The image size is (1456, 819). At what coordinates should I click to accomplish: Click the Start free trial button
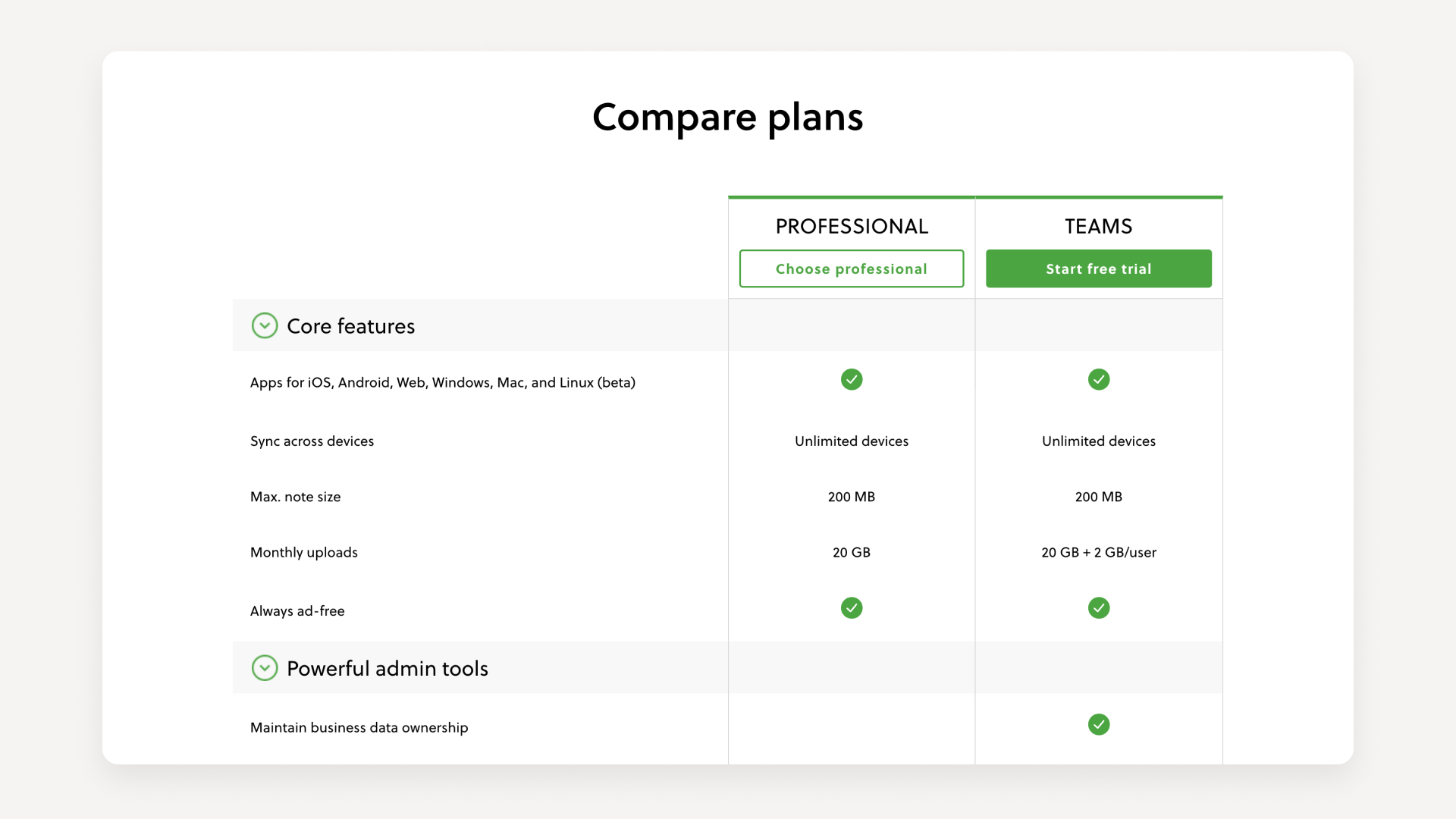pos(1098,268)
